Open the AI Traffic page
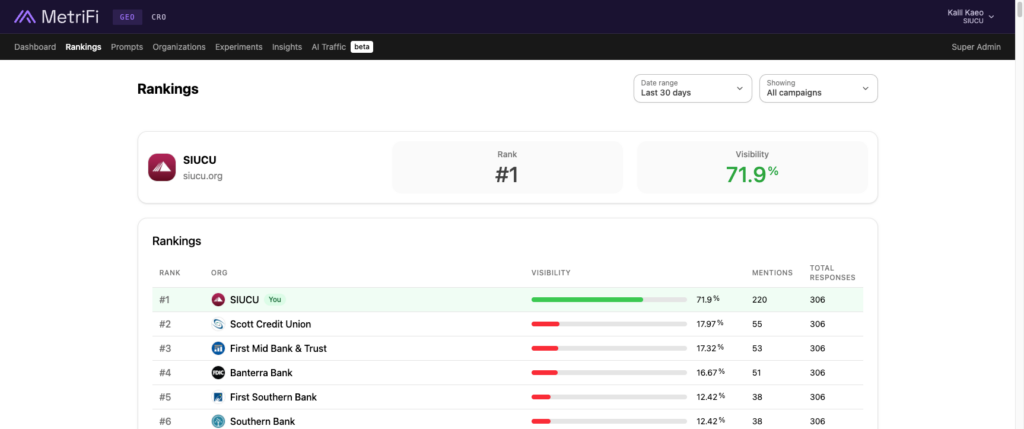The width and height of the screenshot is (1024, 429). pos(328,47)
